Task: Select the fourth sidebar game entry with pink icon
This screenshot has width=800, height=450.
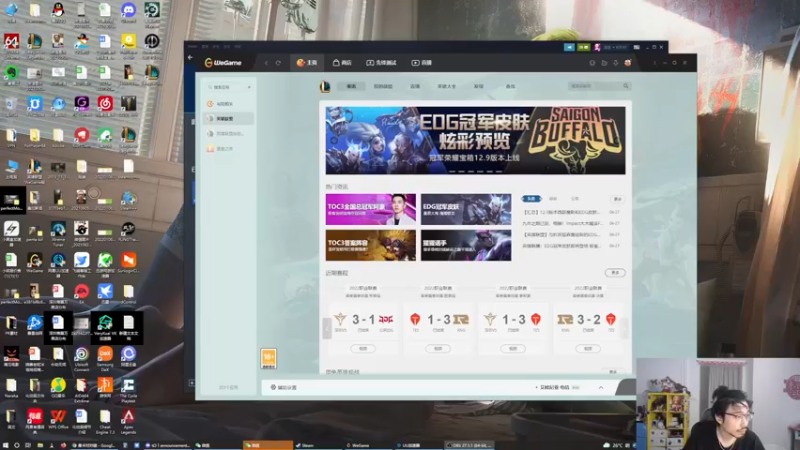Action: [x=228, y=148]
